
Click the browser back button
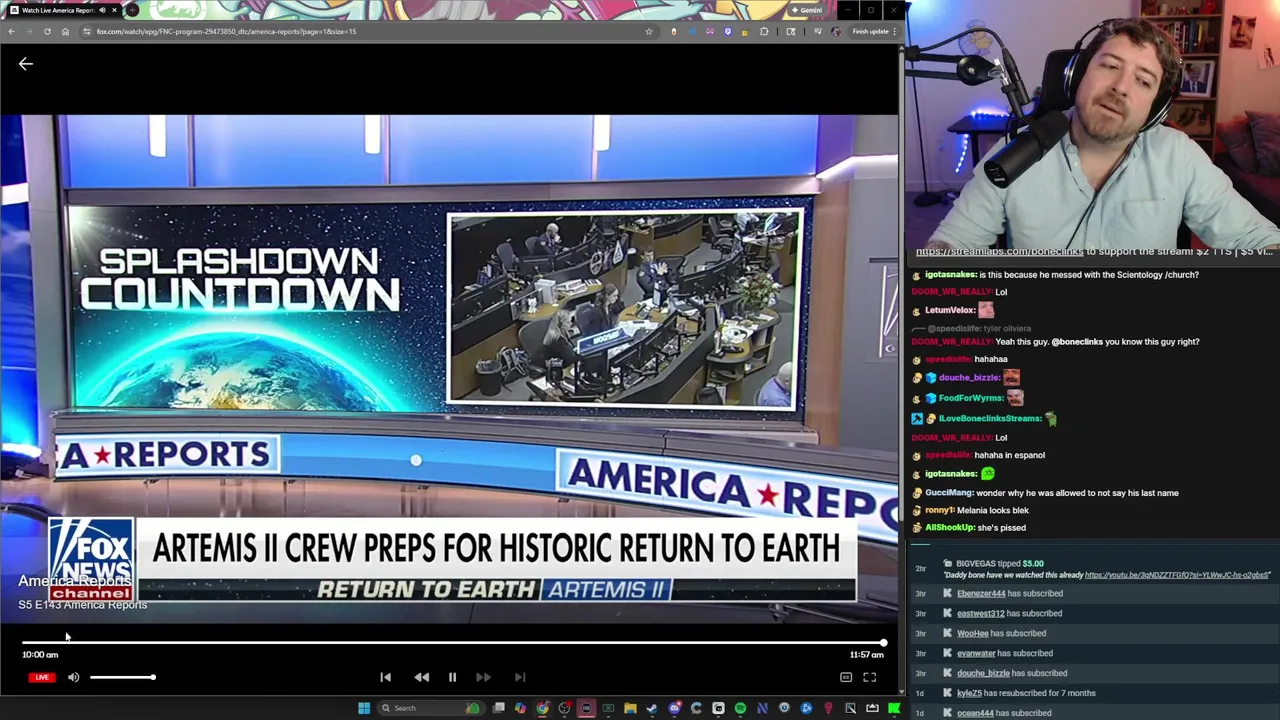pos(11,31)
